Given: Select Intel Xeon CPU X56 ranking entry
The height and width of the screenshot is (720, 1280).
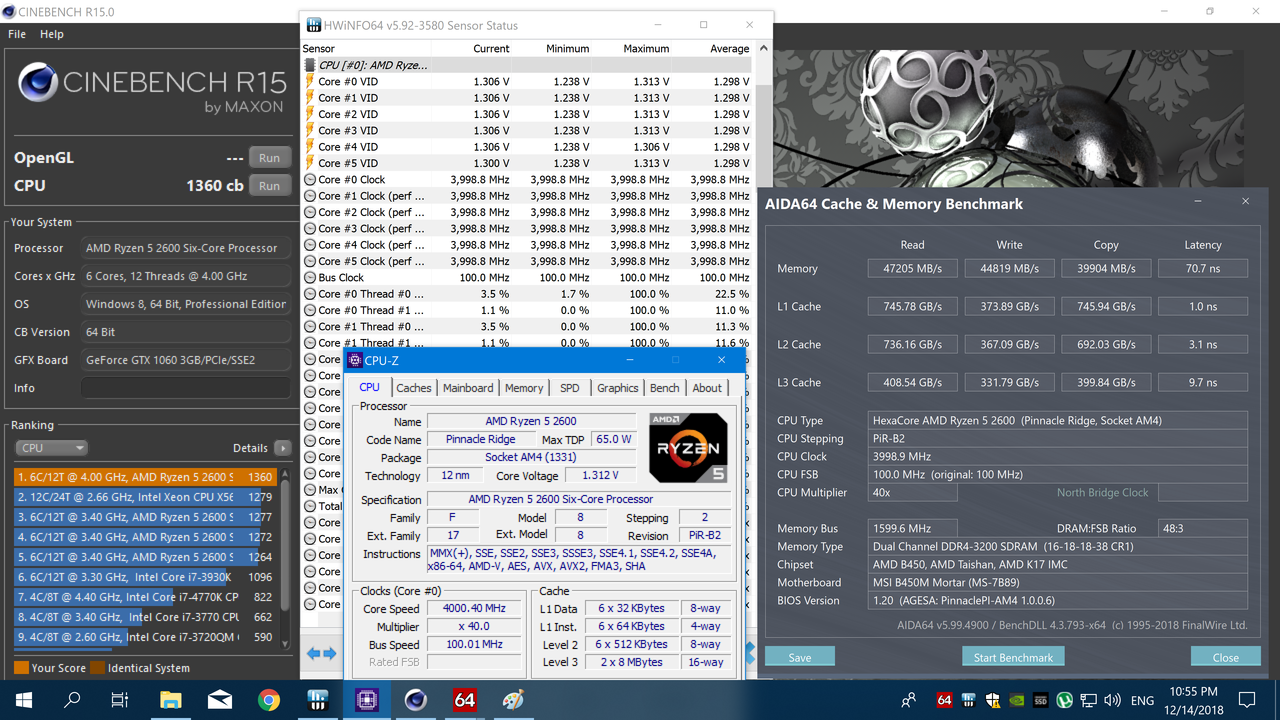Looking at the screenshot, I should pyautogui.click(x=146, y=497).
